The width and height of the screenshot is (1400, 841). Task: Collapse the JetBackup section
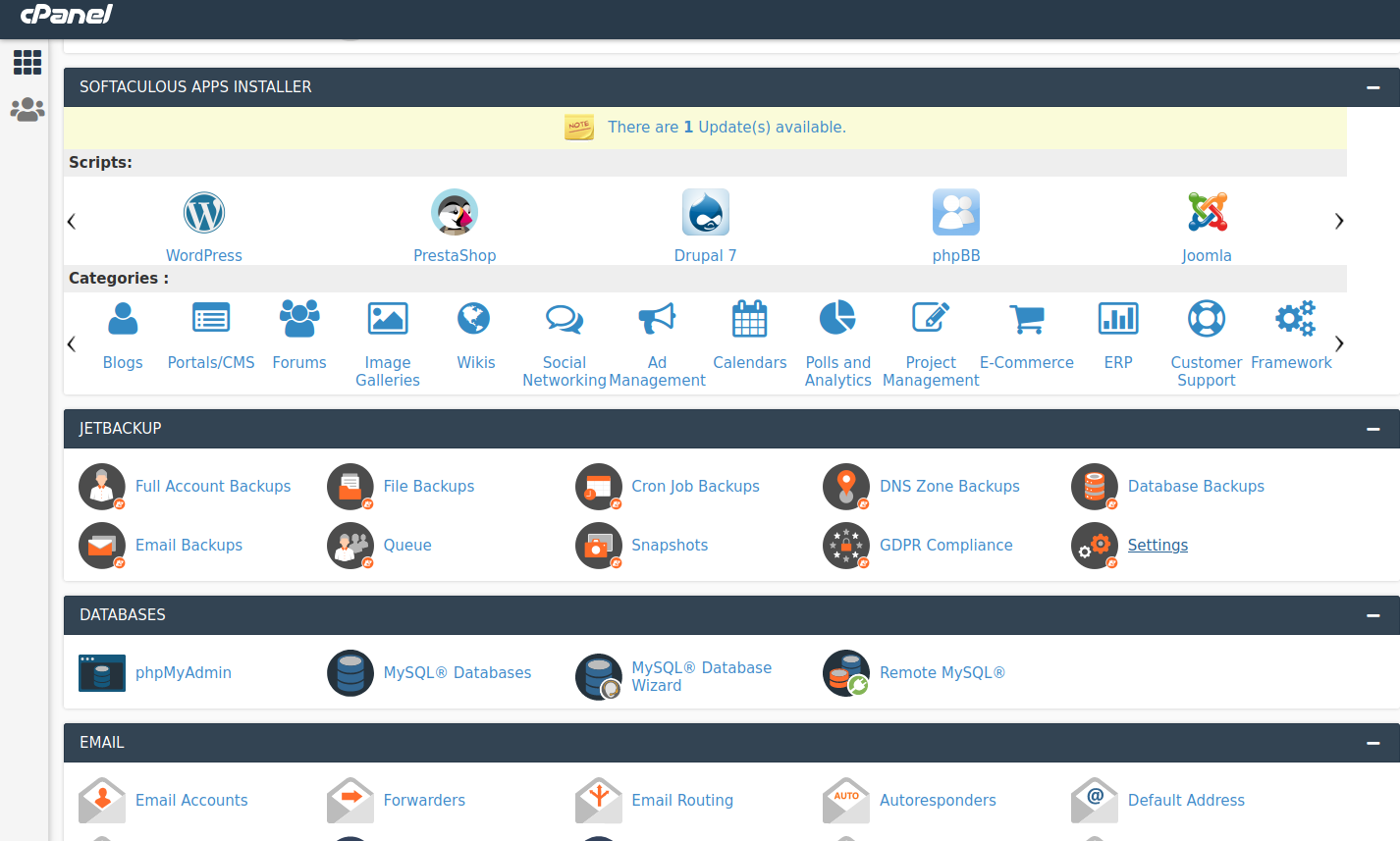pos(1373,429)
